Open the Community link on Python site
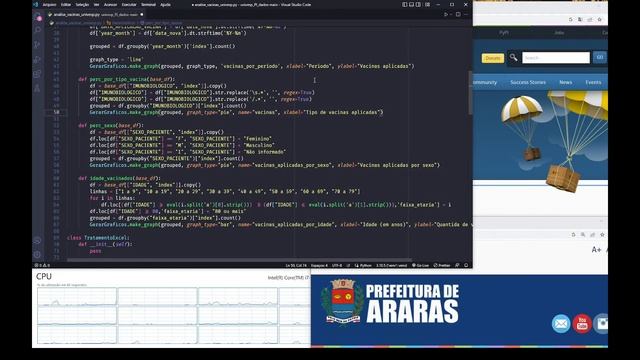 click(x=485, y=82)
